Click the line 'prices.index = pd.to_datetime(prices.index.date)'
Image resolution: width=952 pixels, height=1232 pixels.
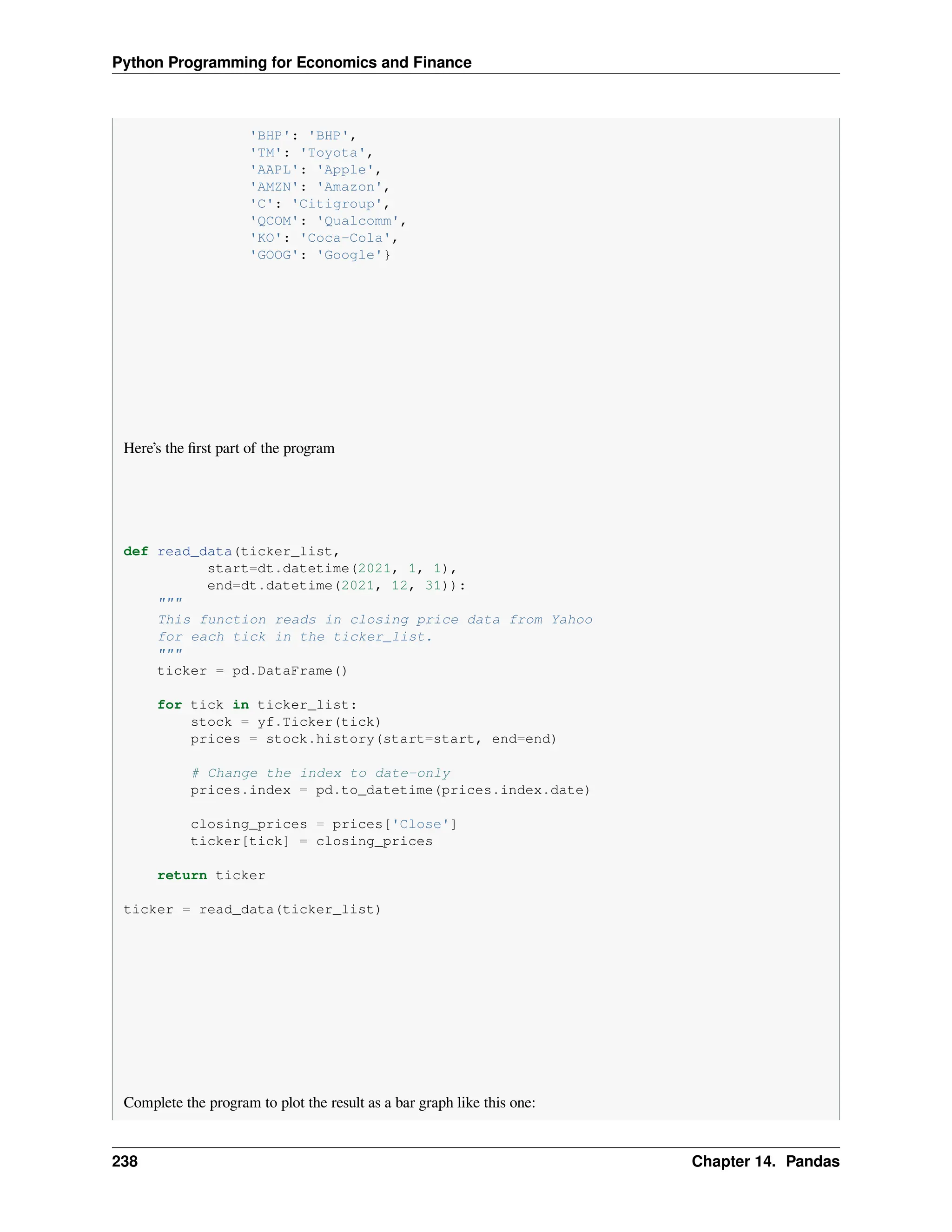click(390, 790)
